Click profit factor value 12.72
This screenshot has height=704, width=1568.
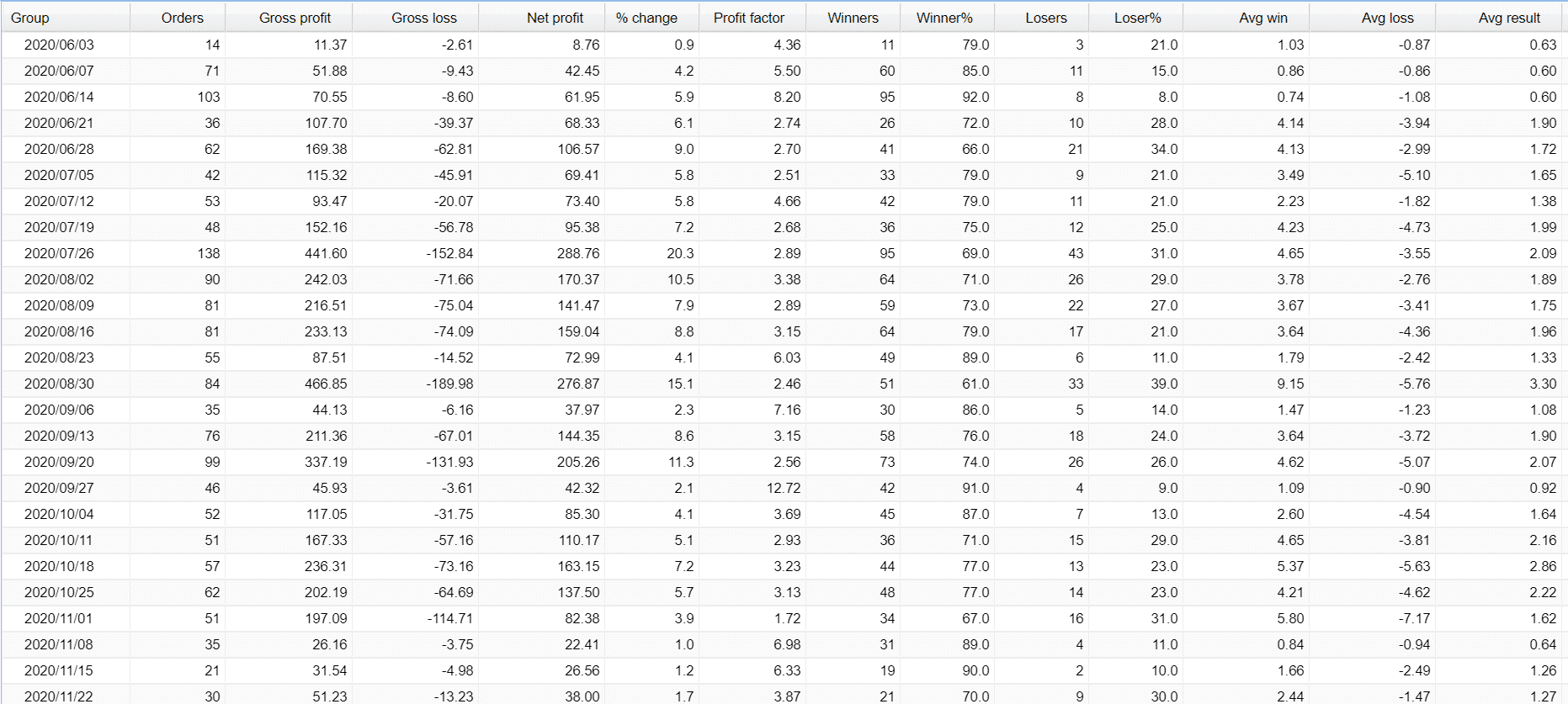pyautogui.click(x=784, y=488)
